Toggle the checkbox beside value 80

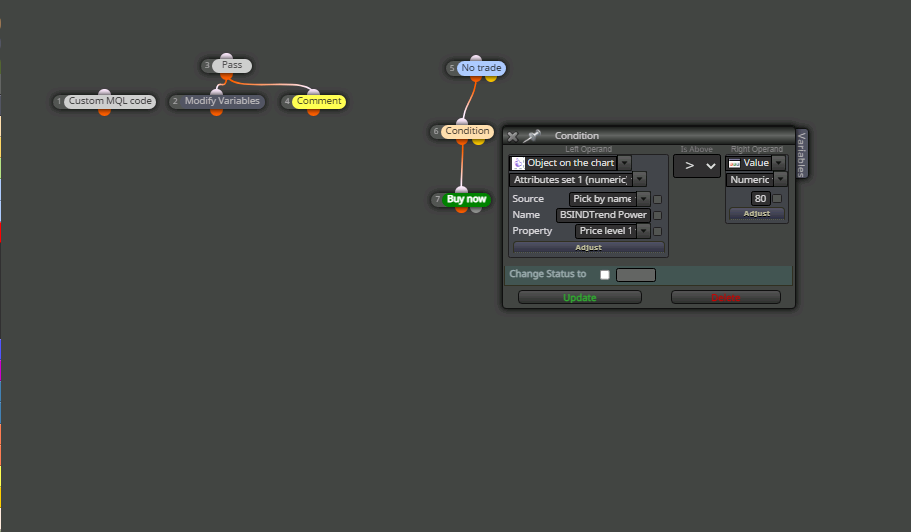point(777,199)
